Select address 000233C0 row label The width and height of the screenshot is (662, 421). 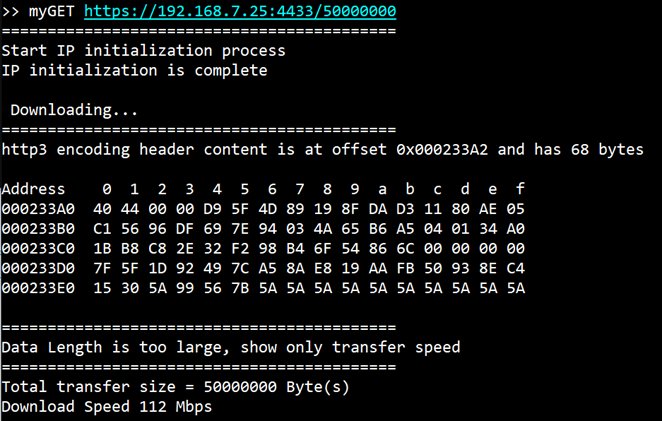tap(38, 248)
